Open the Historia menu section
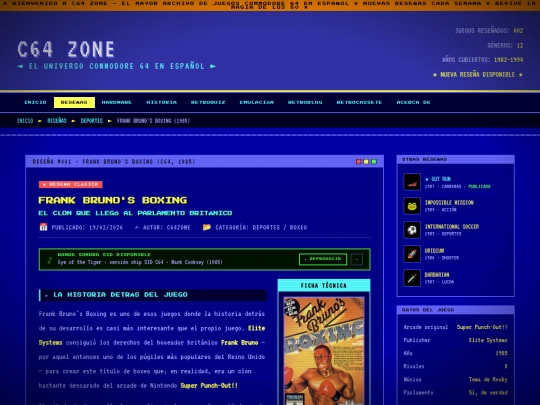Viewport: 540px width, 405px height. click(x=162, y=102)
